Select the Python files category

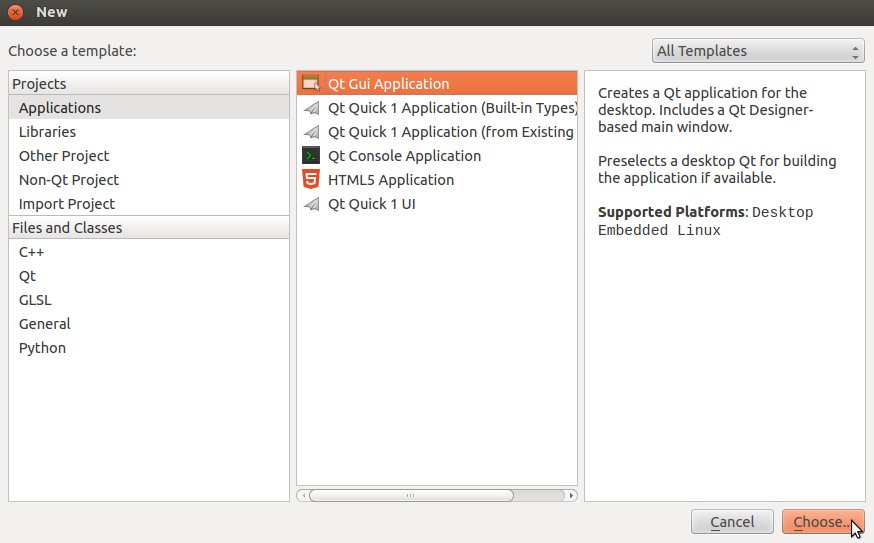tap(149, 348)
